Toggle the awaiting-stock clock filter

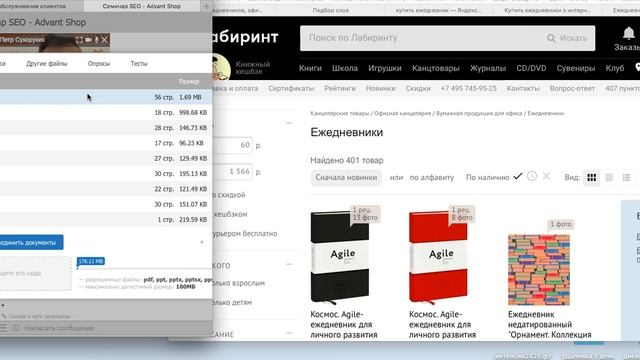[531, 176]
